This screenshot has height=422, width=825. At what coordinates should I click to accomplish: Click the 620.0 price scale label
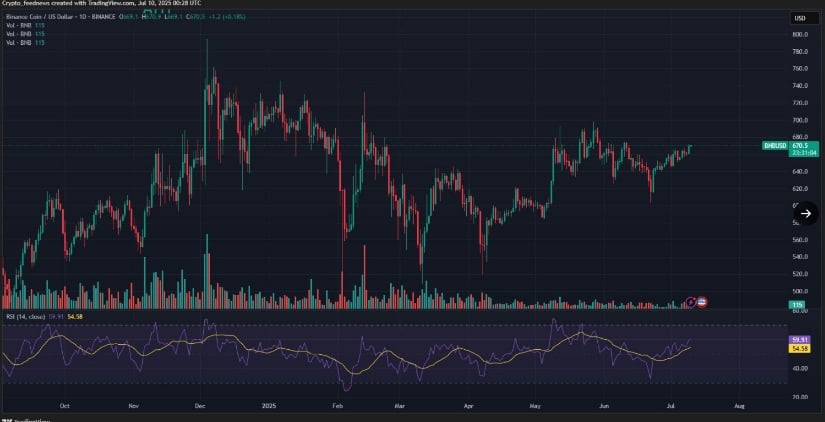[800, 188]
